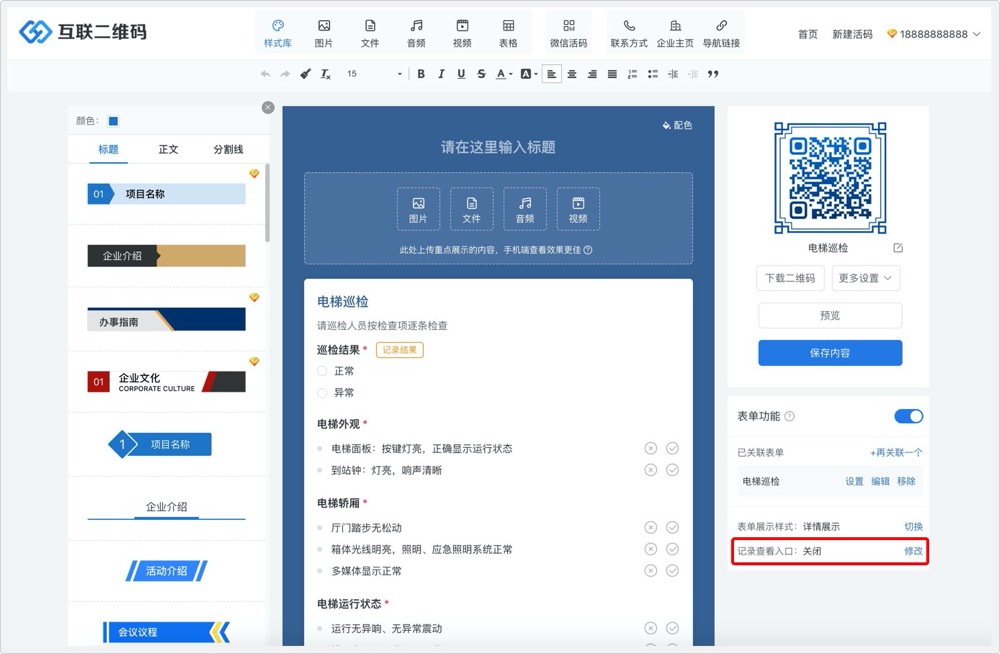Open the 图片 tool in top toolbar

pyautogui.click(x=323, y=32)
